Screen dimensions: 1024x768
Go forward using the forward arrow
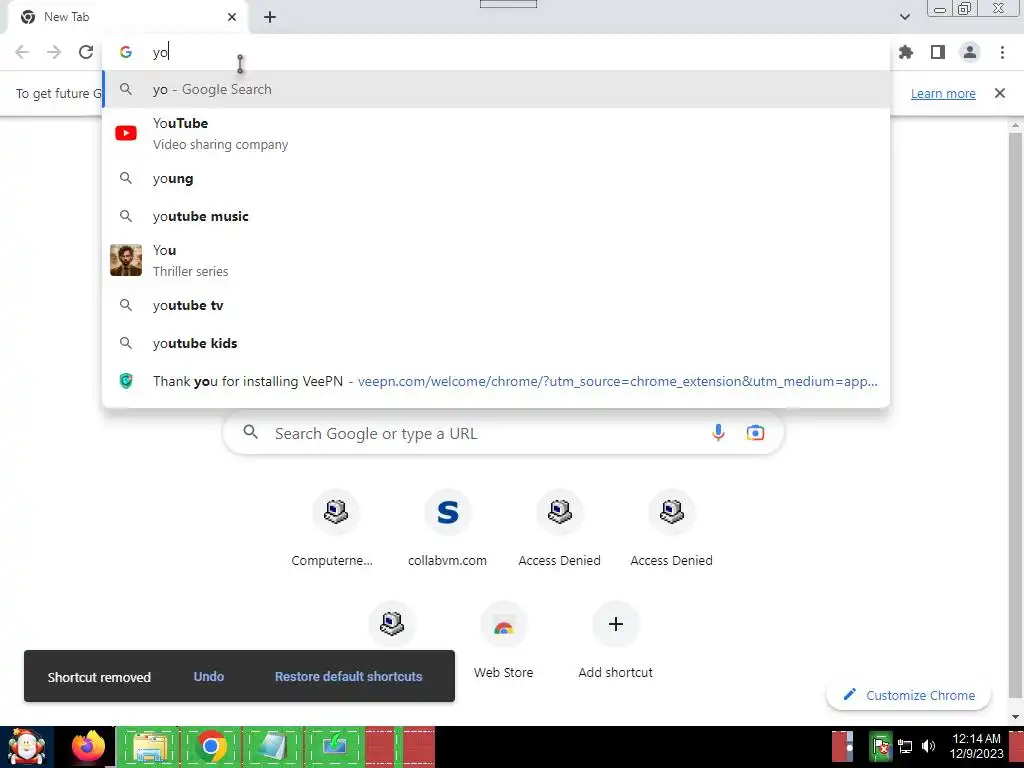coord(54,52)
